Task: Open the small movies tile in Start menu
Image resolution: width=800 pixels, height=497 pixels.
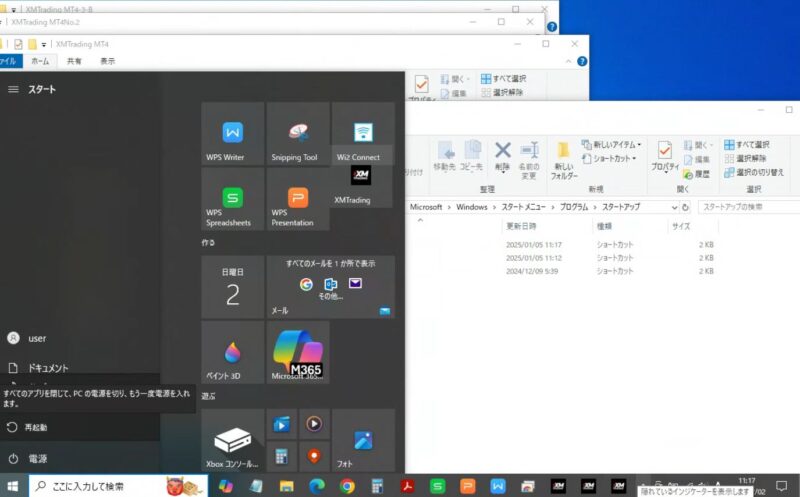Action: pyautogui.click(x=282, y=424)
